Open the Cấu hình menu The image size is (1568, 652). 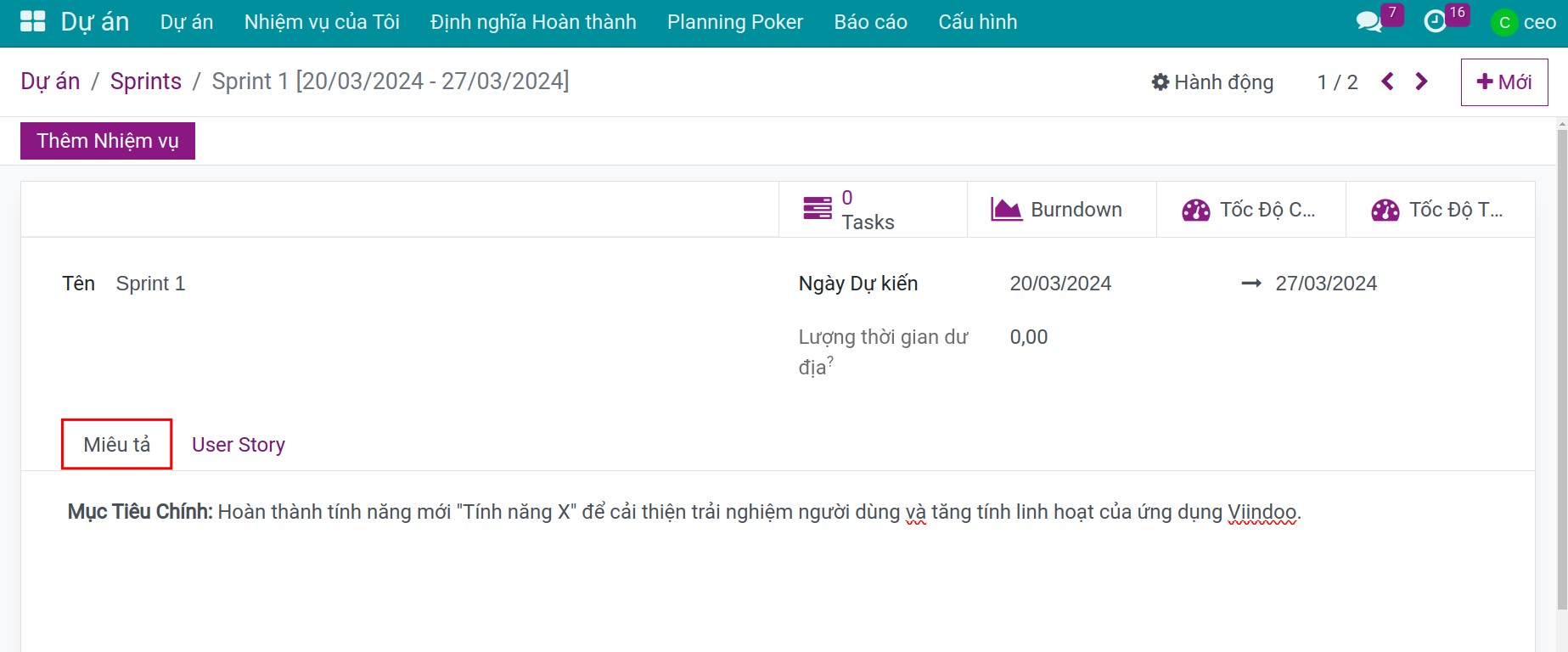(x=978, y=22)
